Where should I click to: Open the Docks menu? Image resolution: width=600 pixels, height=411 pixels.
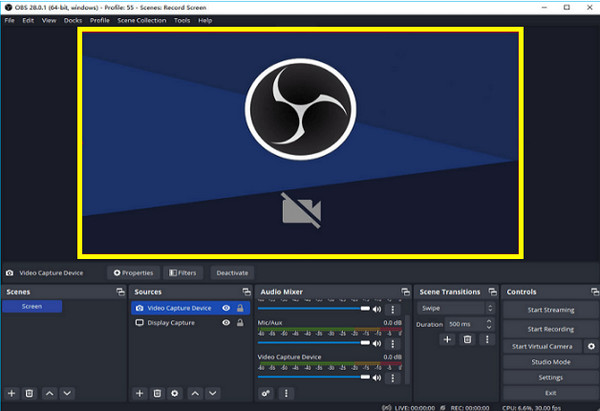pyautogui.click(x=73, y=21)
